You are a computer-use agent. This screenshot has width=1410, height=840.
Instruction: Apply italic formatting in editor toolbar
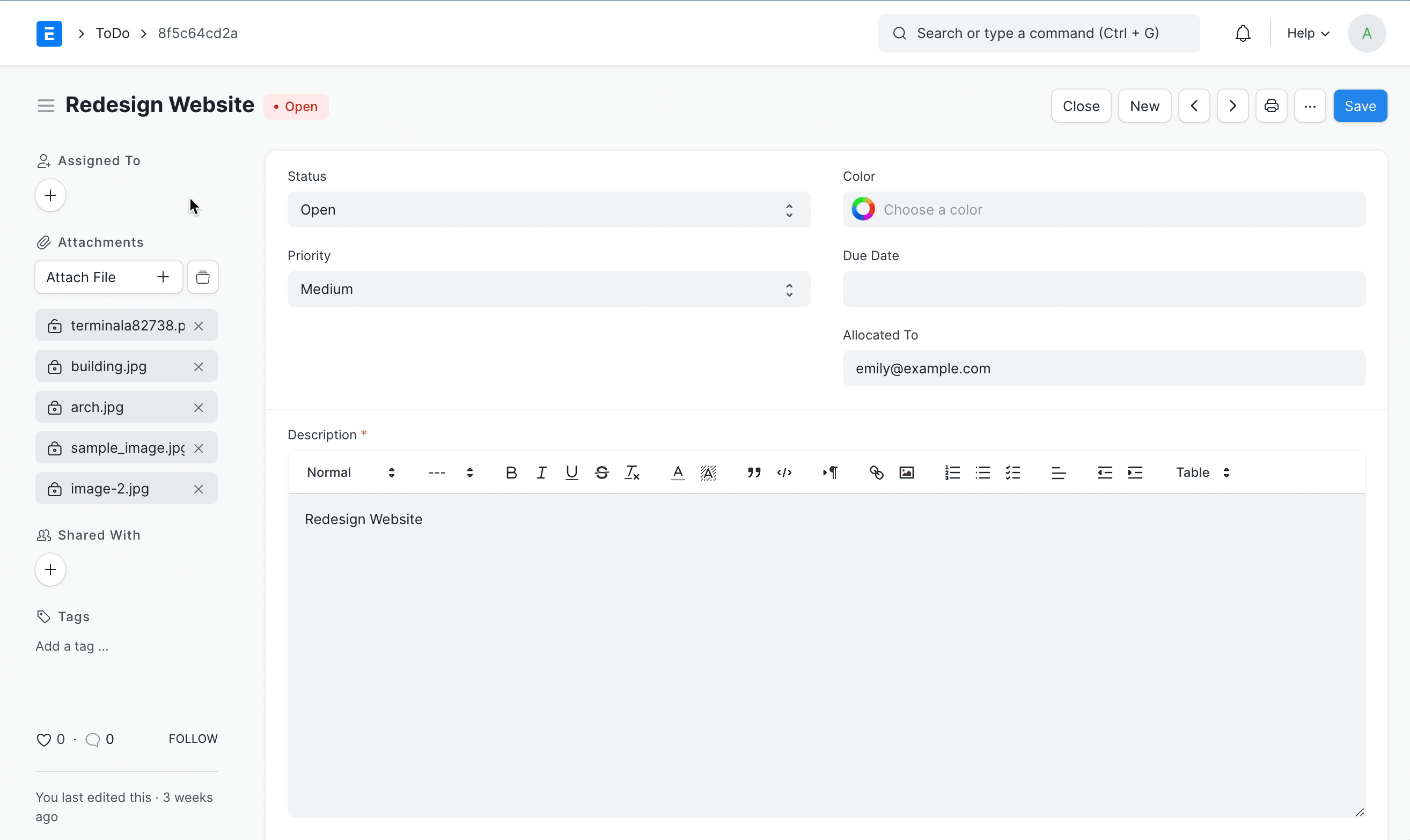point(542,473)
